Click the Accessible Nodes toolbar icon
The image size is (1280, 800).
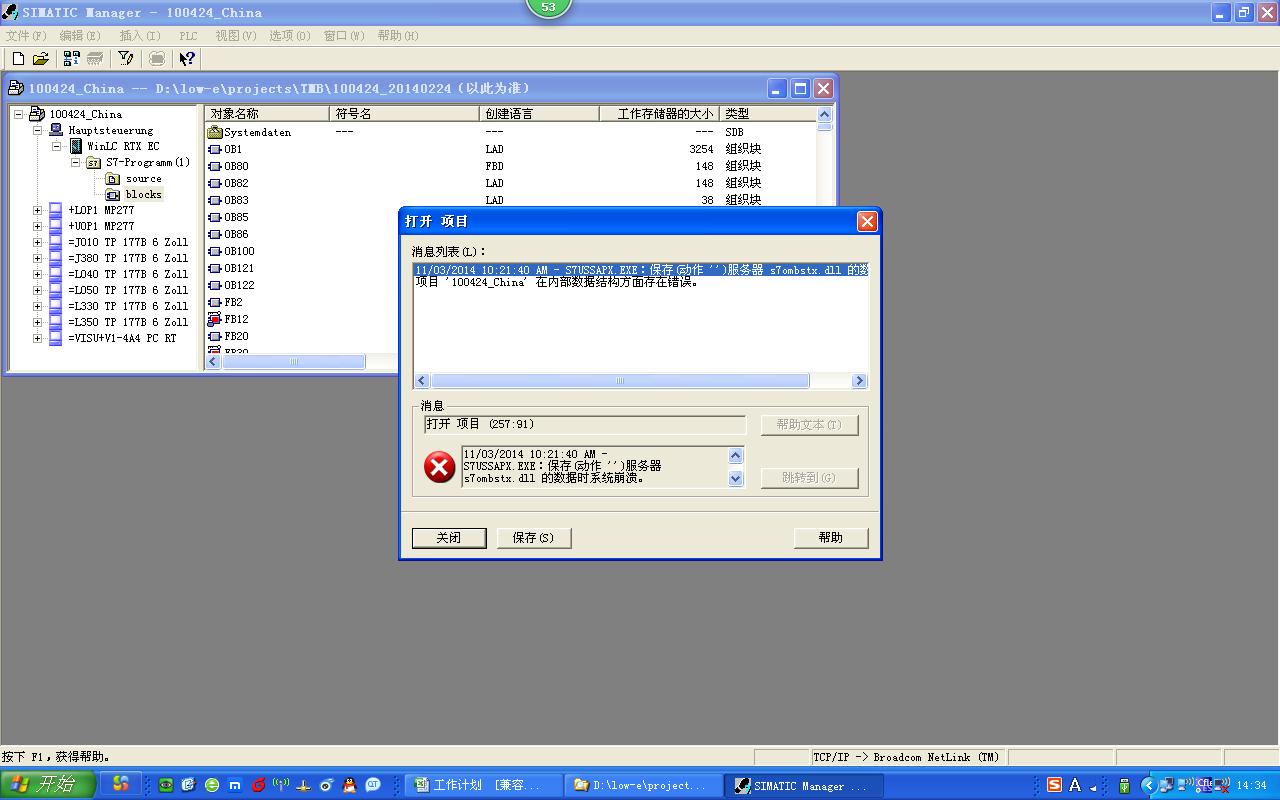[x=71, y=59]
